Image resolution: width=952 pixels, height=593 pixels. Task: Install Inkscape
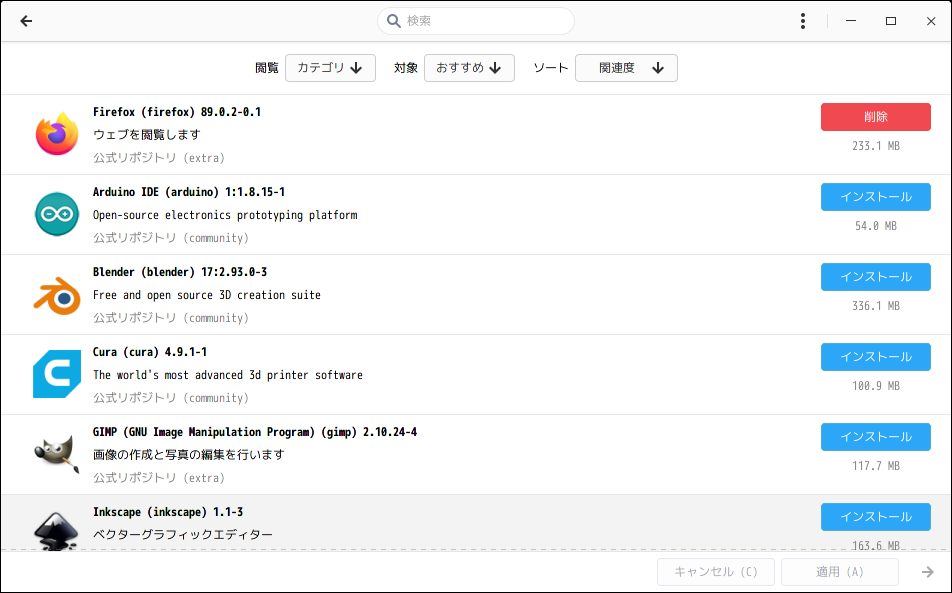876,517
